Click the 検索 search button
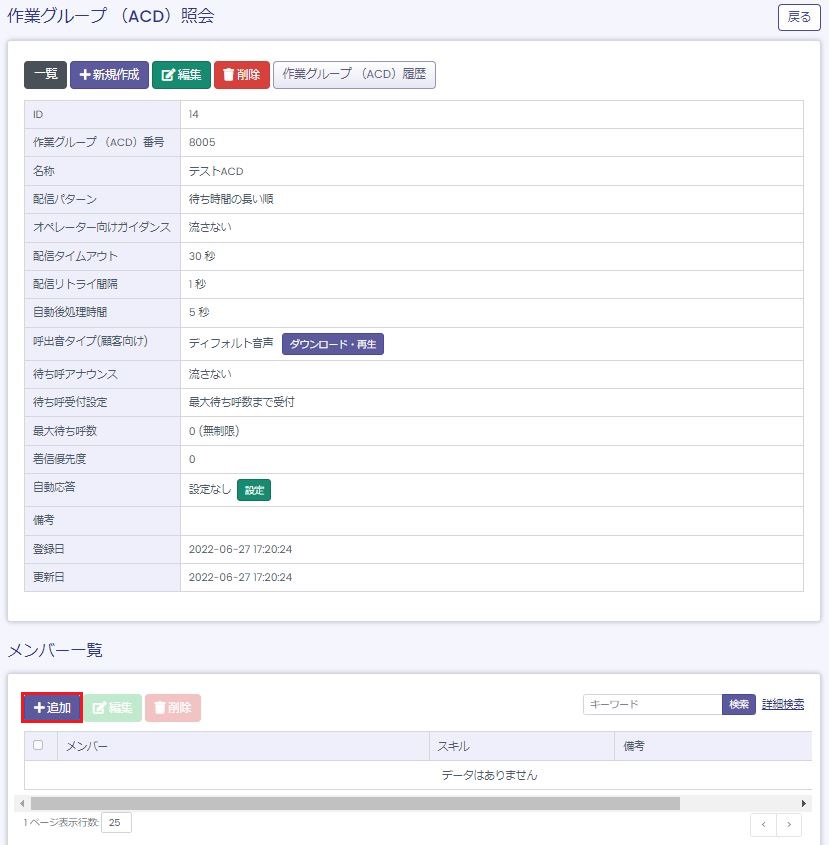The height and width of the screenshot is (845, 829). (x=739, y=705)
